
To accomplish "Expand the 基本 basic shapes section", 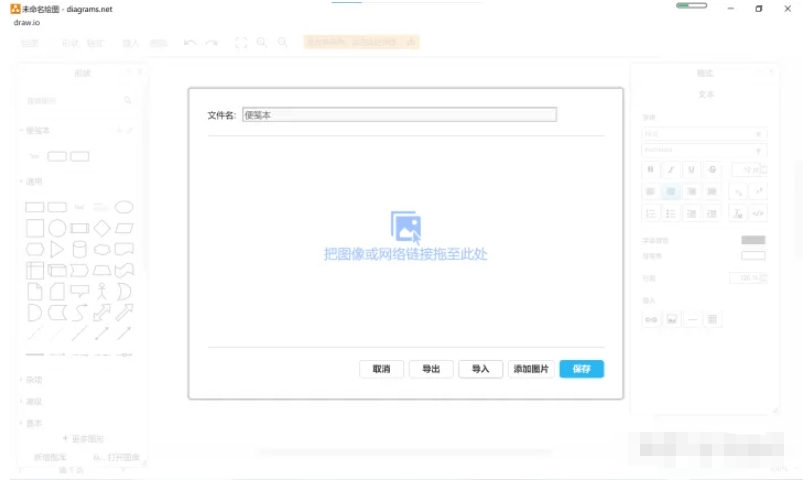I will coord(34,423).
